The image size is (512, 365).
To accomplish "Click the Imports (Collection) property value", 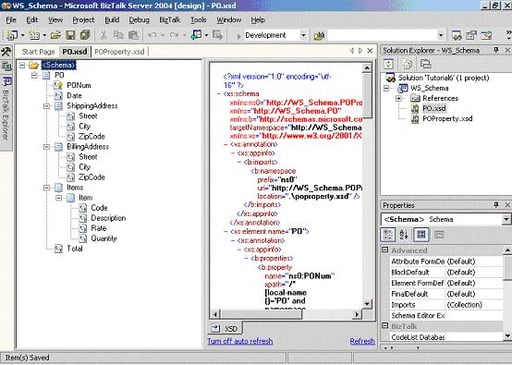I will [474, 305].
